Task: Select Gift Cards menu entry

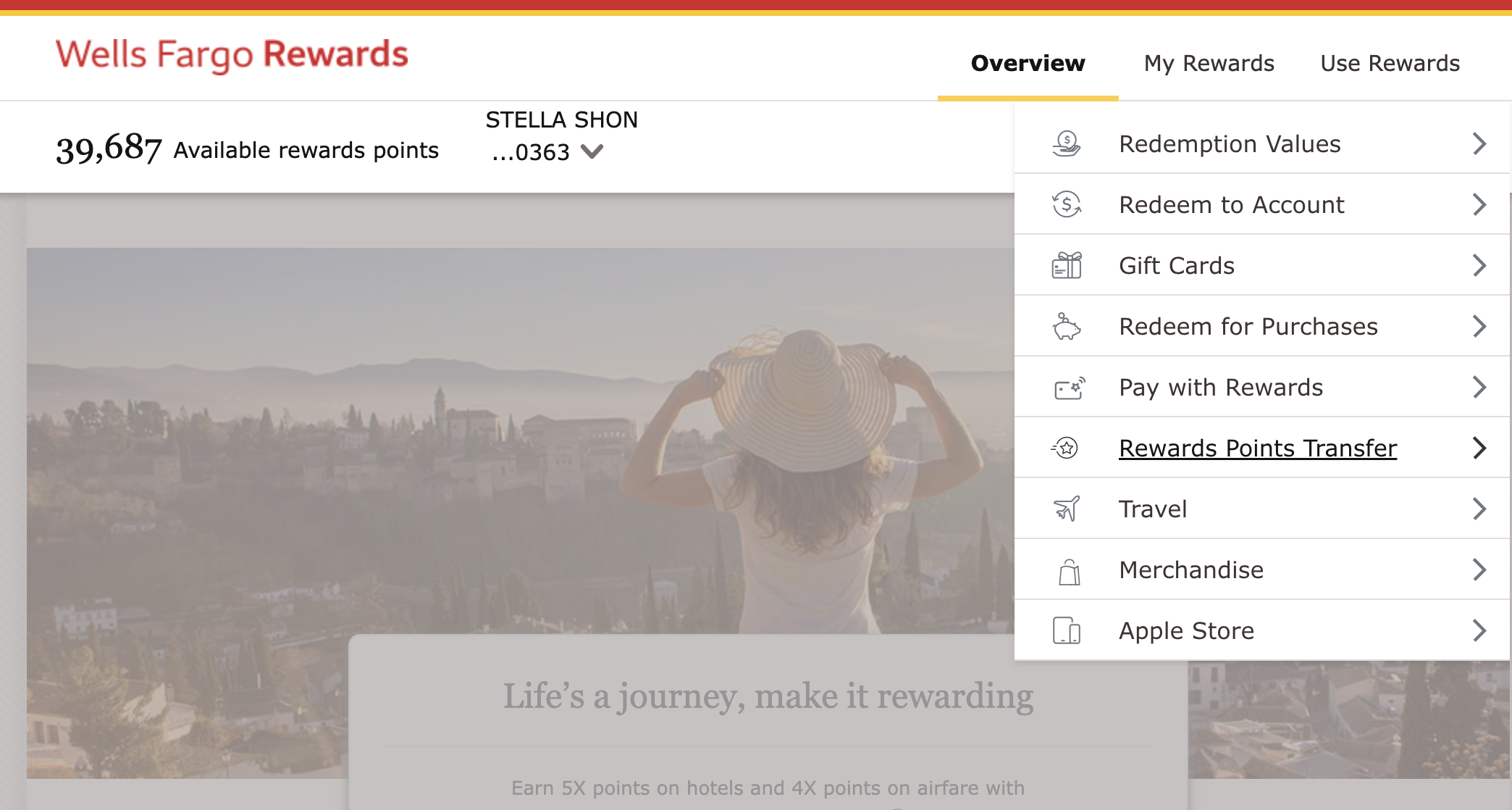Action: (1262, 265)
